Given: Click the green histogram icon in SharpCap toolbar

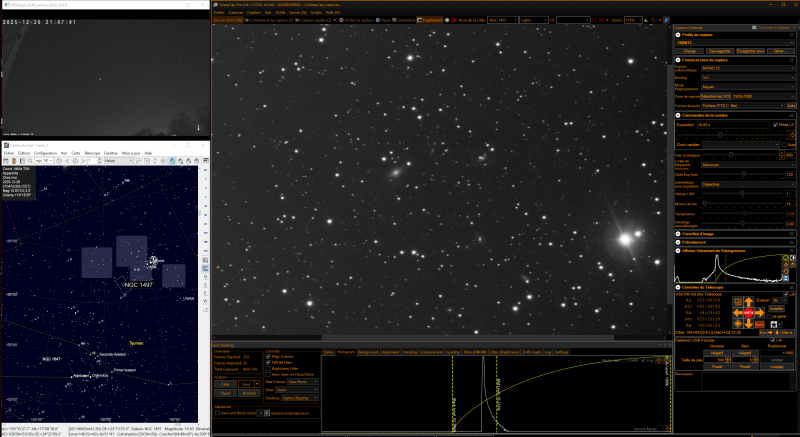Looking at the screenshot, I should pyautogui.click(x=647, y=20).
